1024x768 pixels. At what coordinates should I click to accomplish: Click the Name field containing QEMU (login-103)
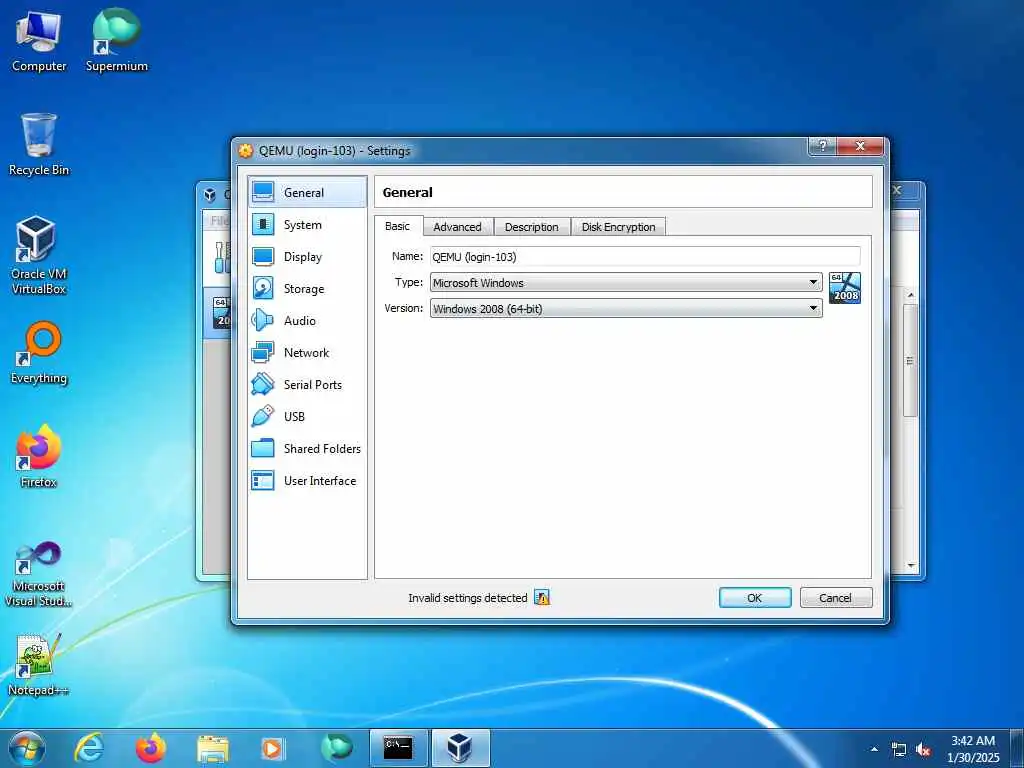[645, 257]
